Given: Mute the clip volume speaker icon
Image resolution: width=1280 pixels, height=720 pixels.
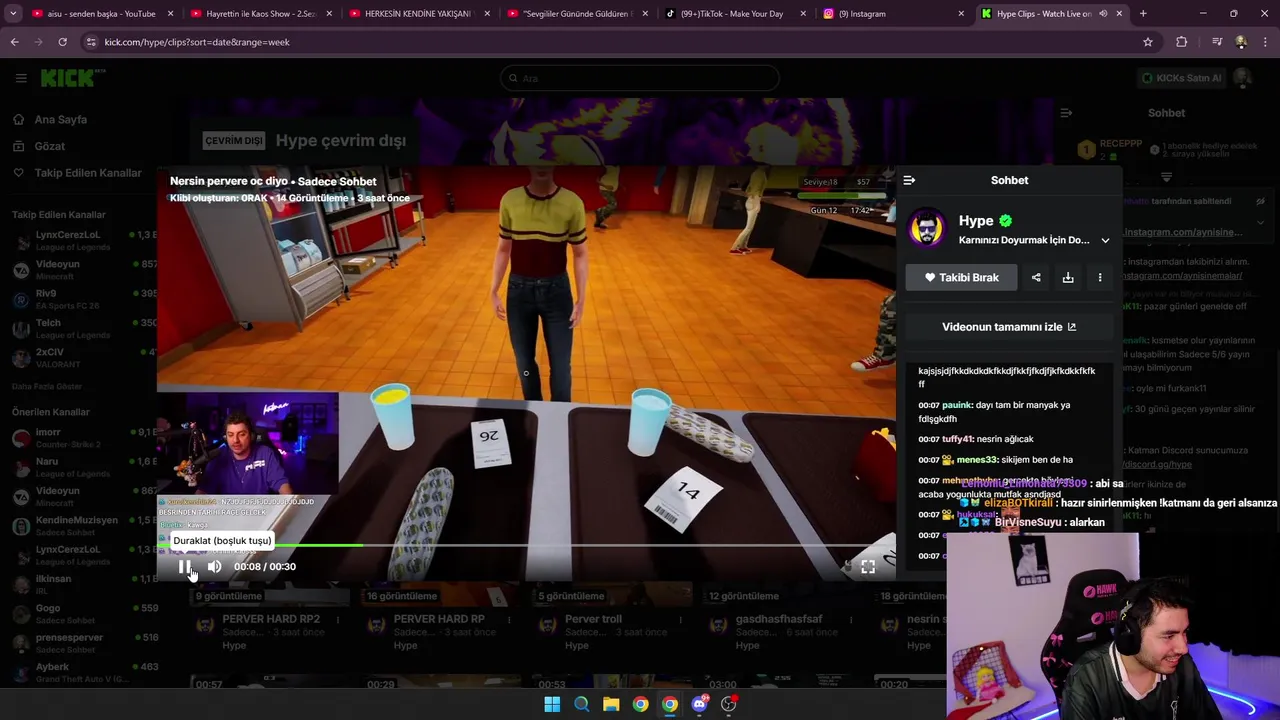Looking at the screenshot, I should pyautogui.click(x=214, y=567).
